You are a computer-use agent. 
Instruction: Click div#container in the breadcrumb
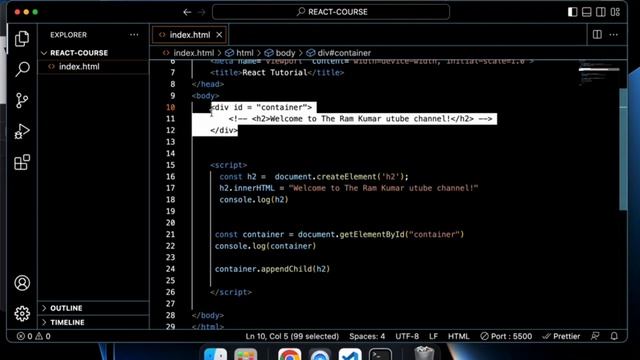344,53
